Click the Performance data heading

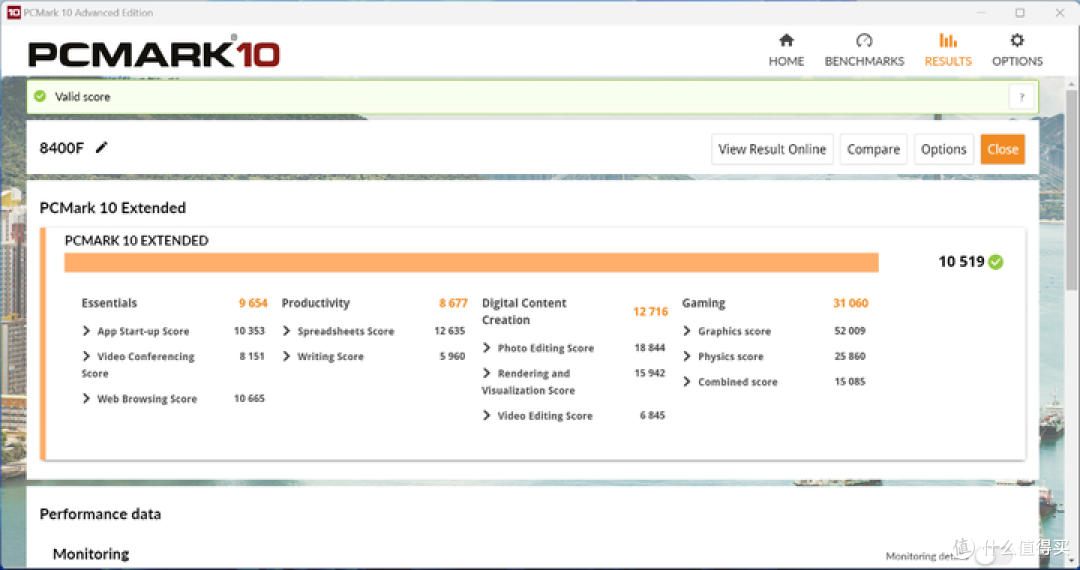click(100, 514)
